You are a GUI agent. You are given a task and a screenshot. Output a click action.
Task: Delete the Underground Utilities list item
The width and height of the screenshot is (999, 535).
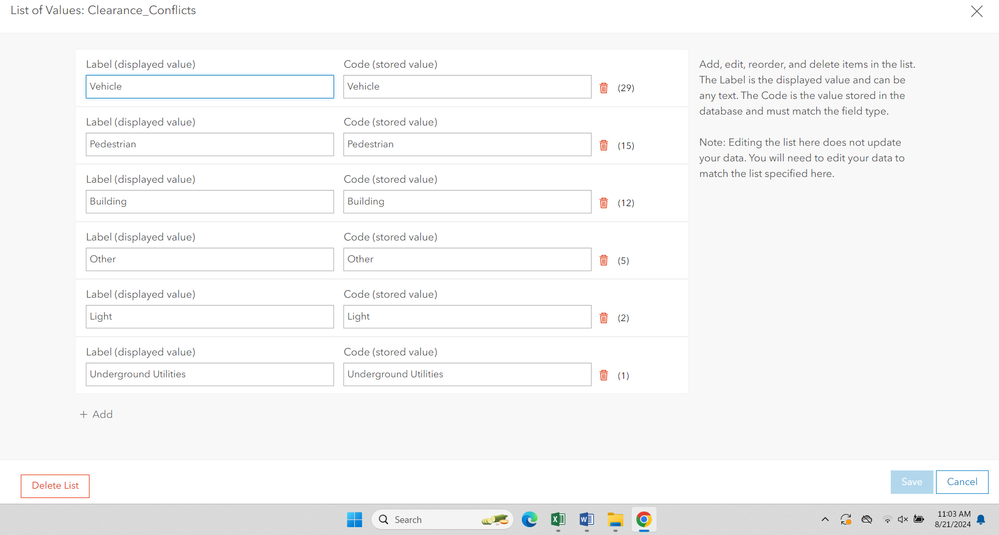click(x=603, y=375)
